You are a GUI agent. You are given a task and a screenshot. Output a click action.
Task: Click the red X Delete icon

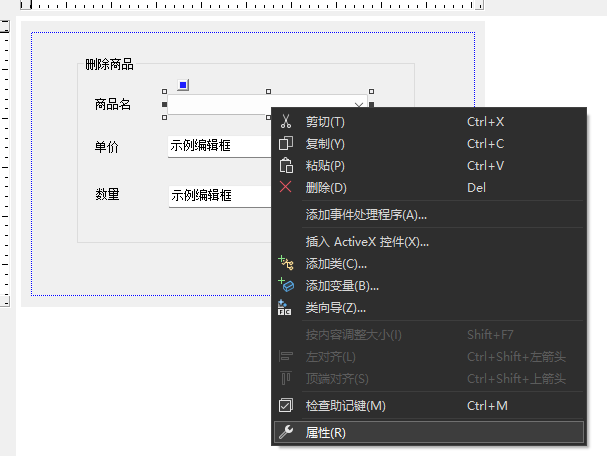[x=286, y=187]
